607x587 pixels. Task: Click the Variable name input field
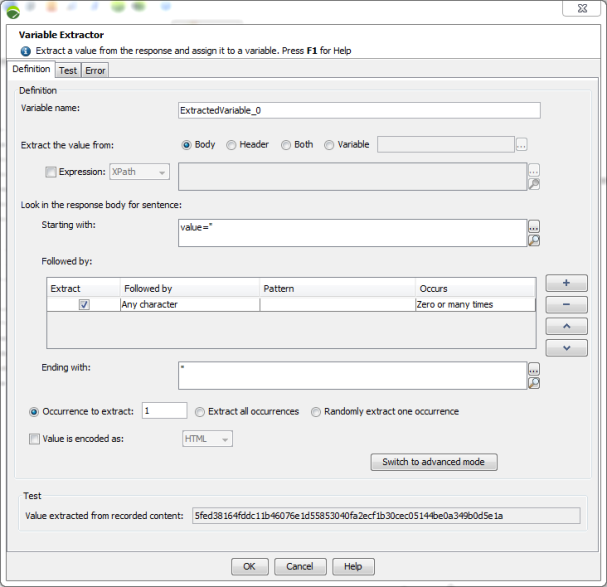pyautogui.click(x=359, y=110)
